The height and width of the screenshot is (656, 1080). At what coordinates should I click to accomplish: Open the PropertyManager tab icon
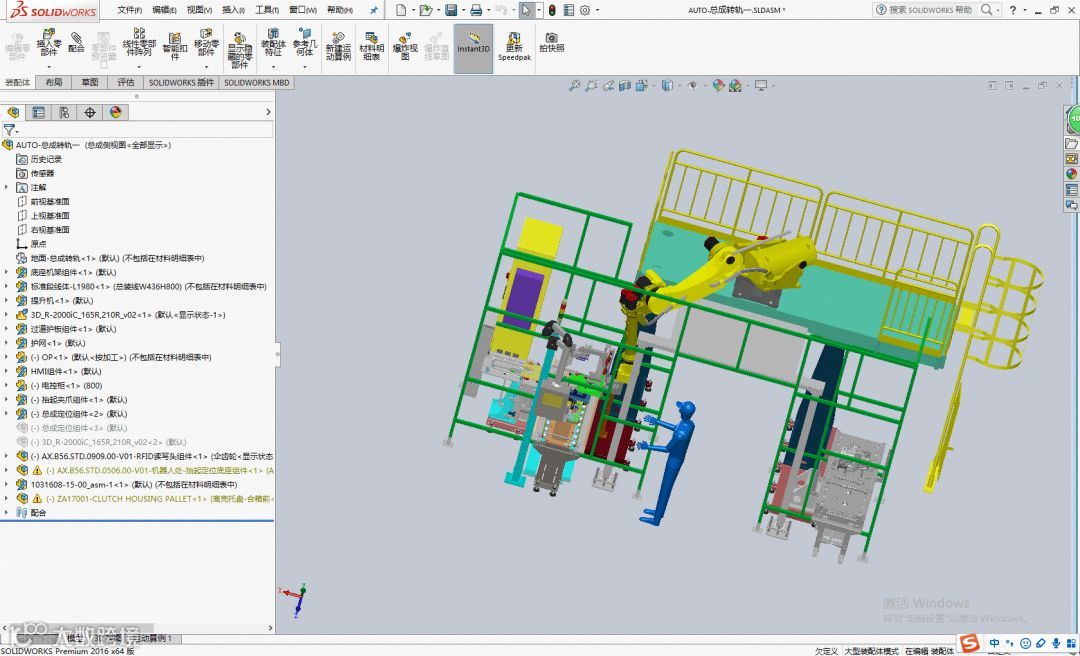tap(39, 112)
